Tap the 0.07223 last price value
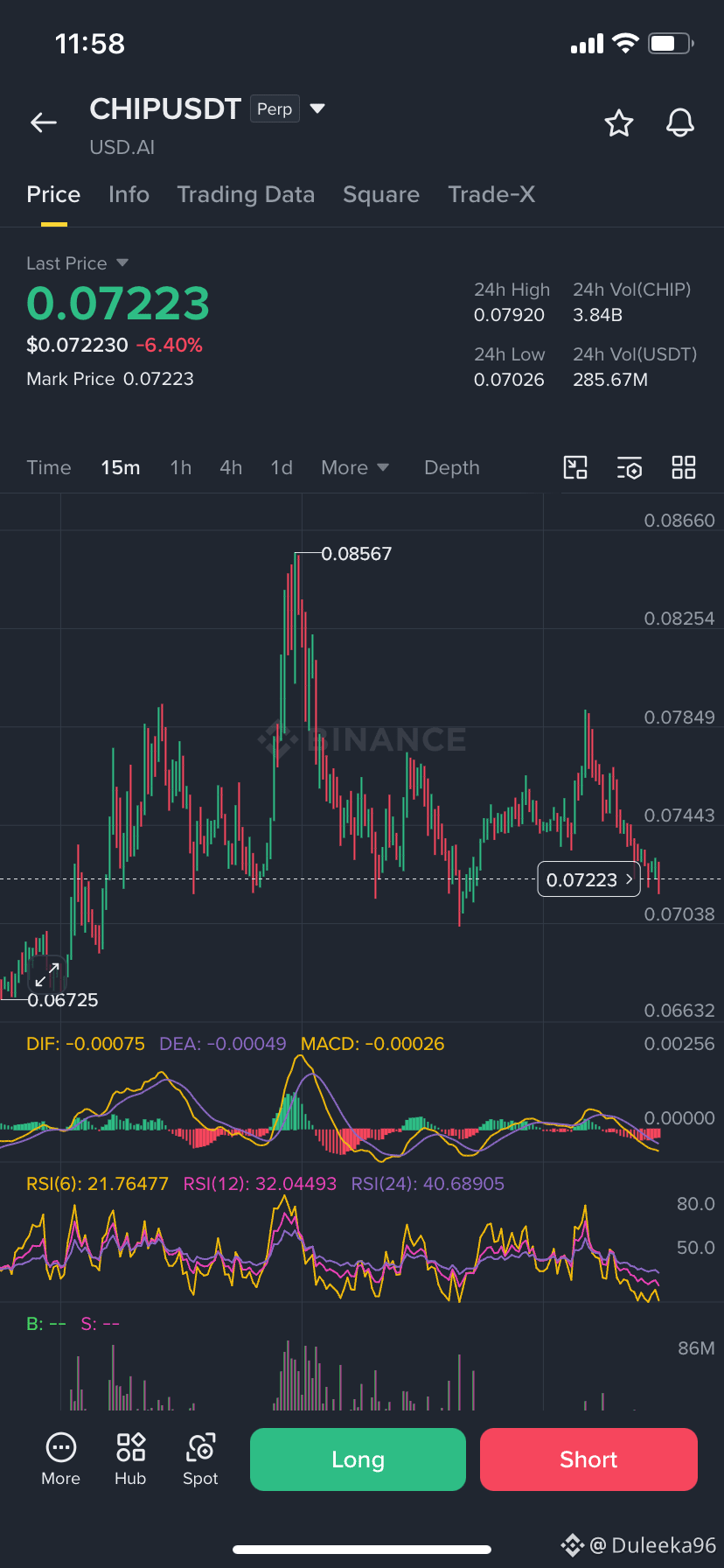 [x=118, y=304]
